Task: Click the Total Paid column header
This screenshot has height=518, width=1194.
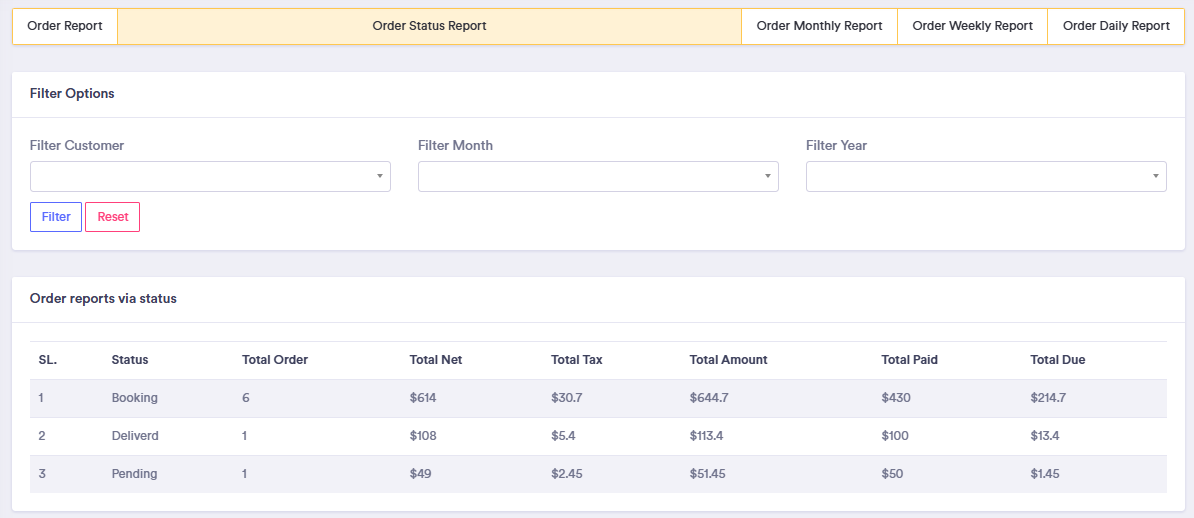Action: [910, 360]
